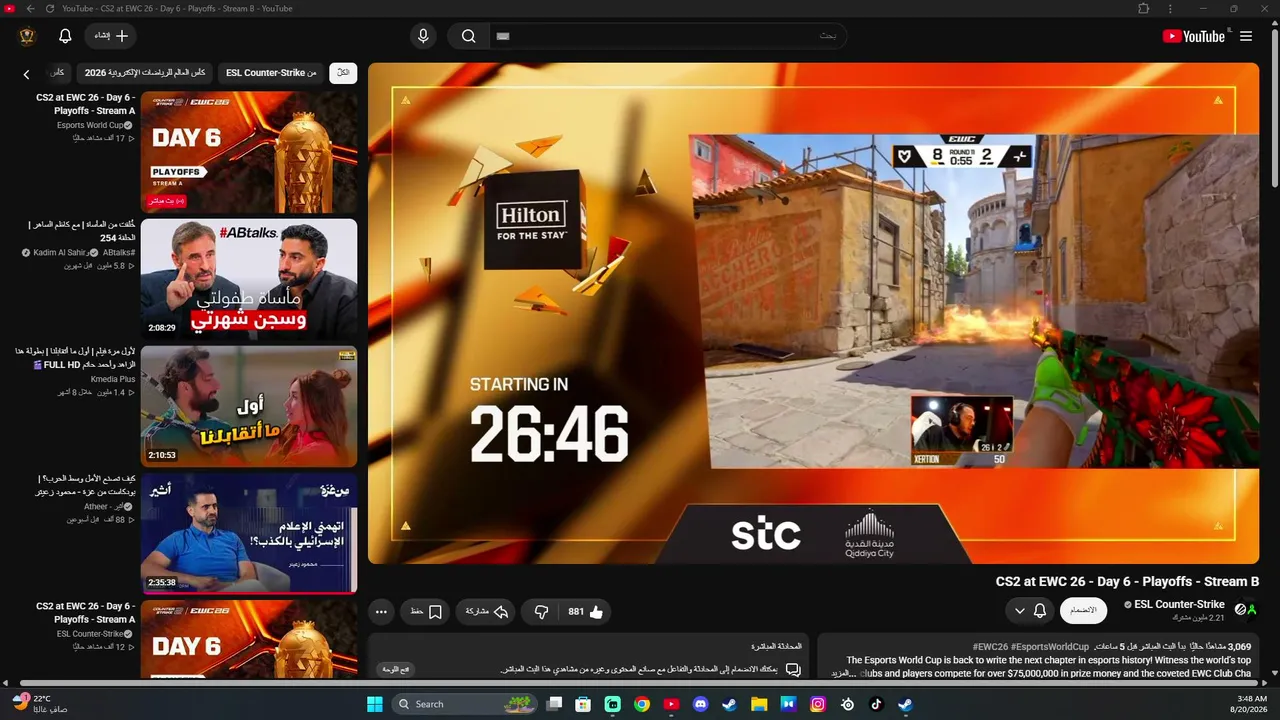Open Instagram from the taskbar
1280x720 pixels.
tap(818, 704)
